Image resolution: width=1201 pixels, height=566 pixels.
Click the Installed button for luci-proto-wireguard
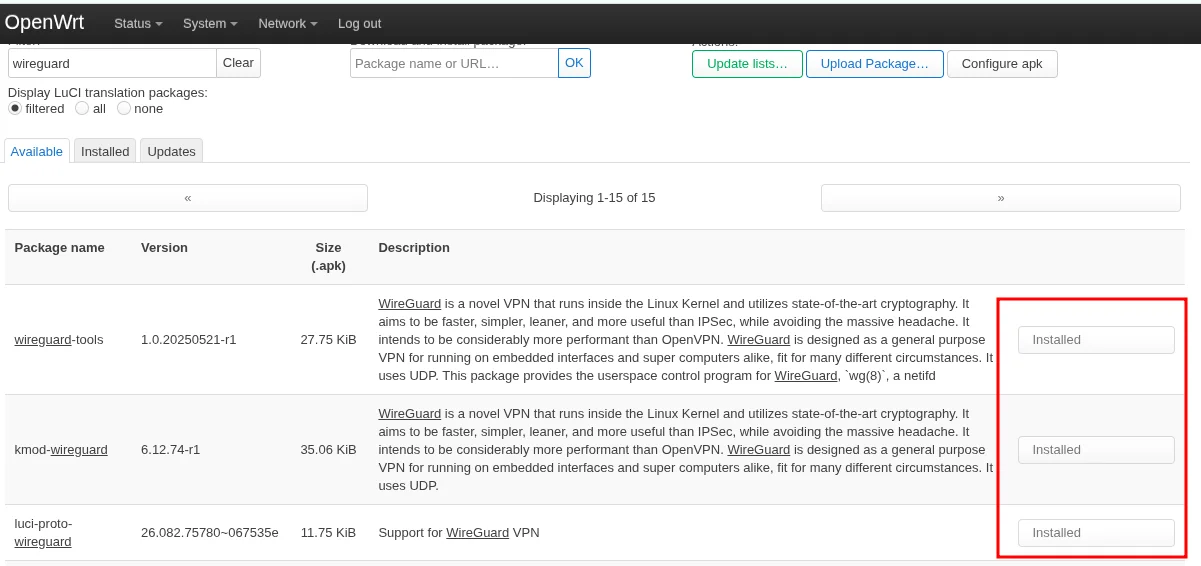(1096, 533)
